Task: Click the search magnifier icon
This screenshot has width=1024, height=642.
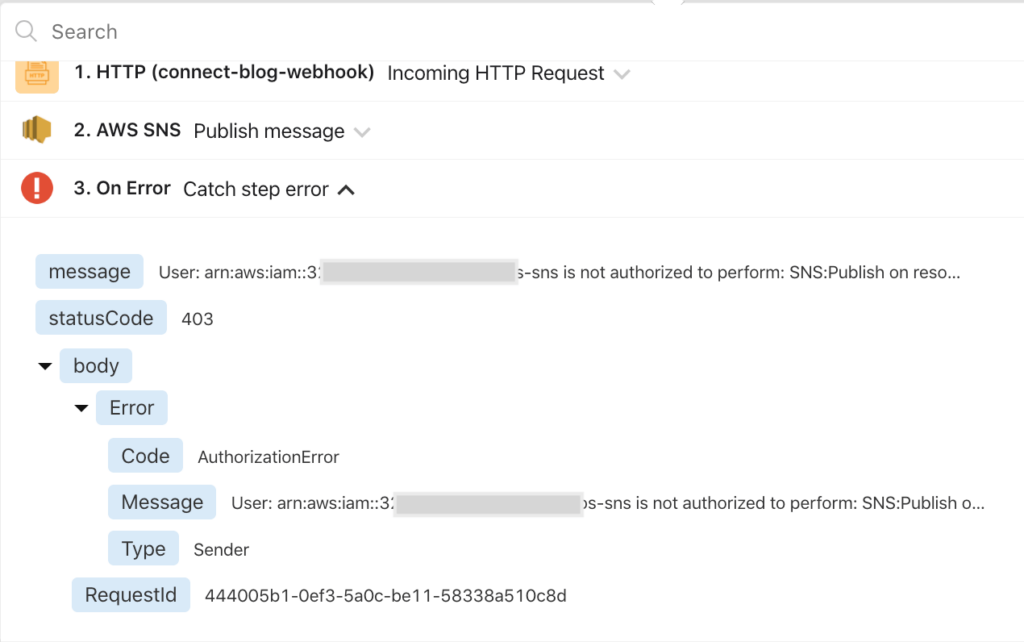Action: tap(26, 31)
